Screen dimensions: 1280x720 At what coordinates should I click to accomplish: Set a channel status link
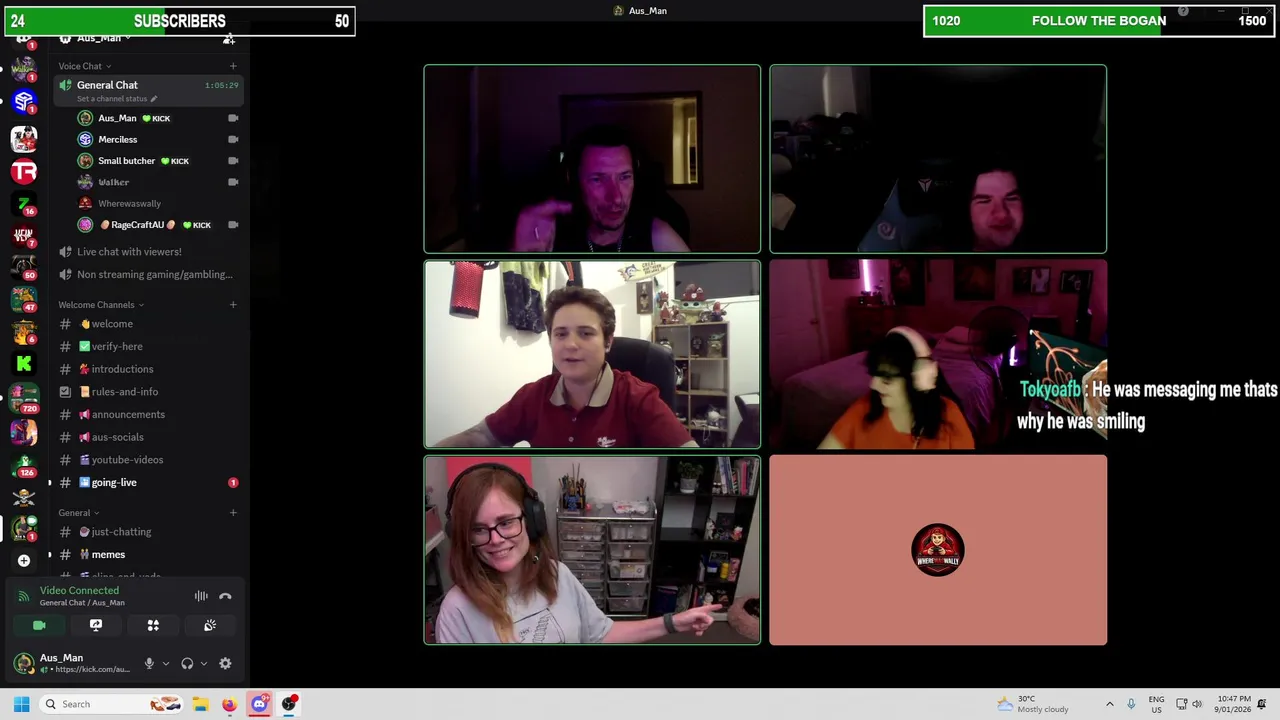pos(117,98)
